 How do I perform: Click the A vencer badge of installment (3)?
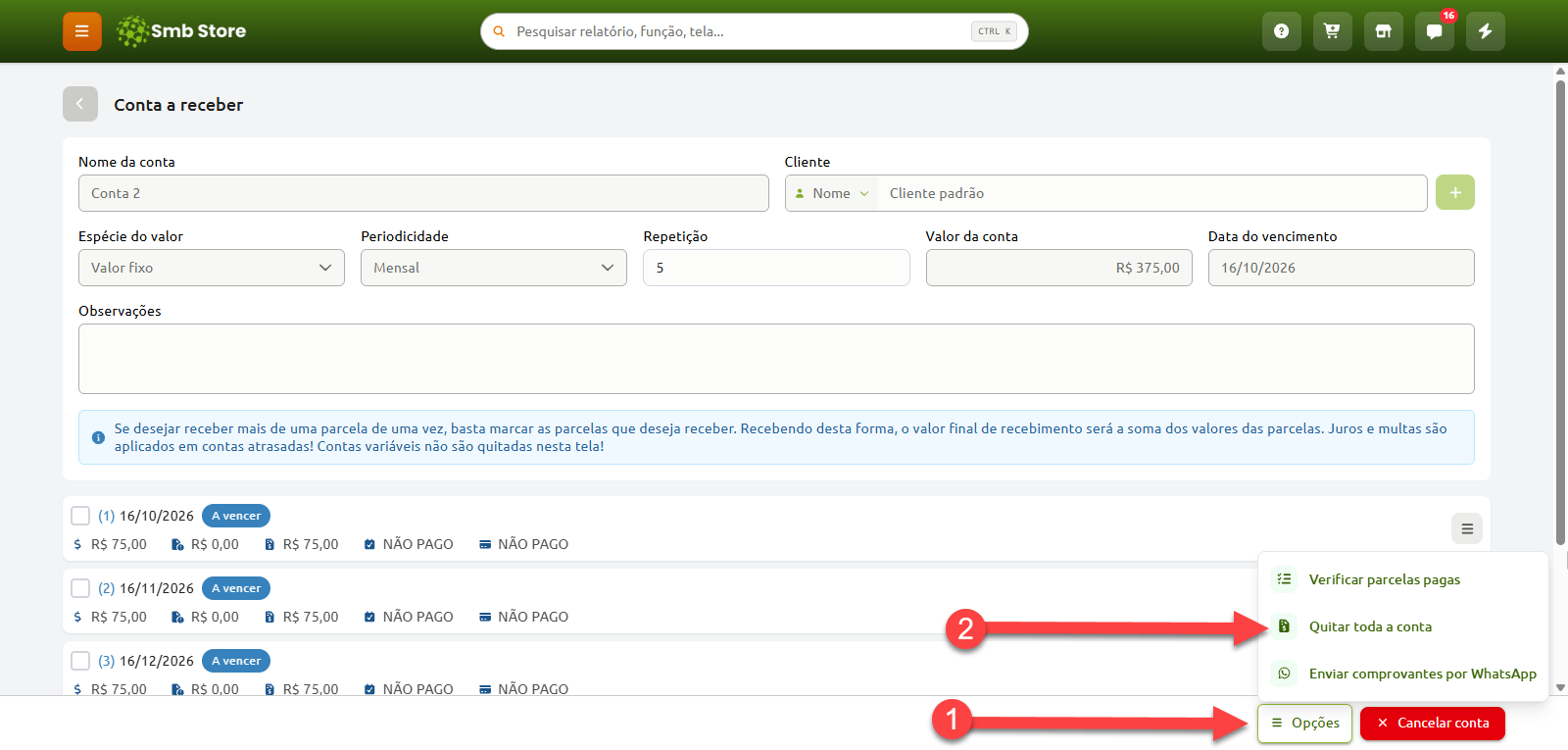236,661
